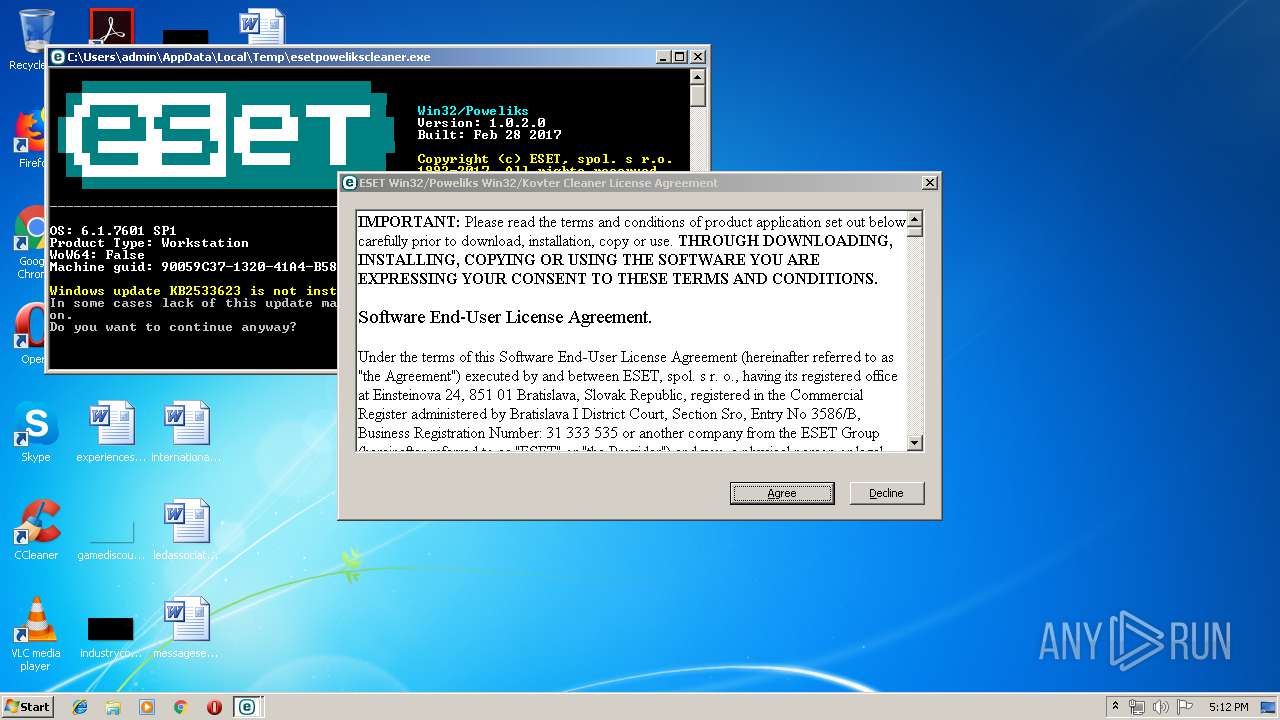1280x720 pixels.
Task: Click the 'IMPORTANT:' text in license
Action: (409, 222)
